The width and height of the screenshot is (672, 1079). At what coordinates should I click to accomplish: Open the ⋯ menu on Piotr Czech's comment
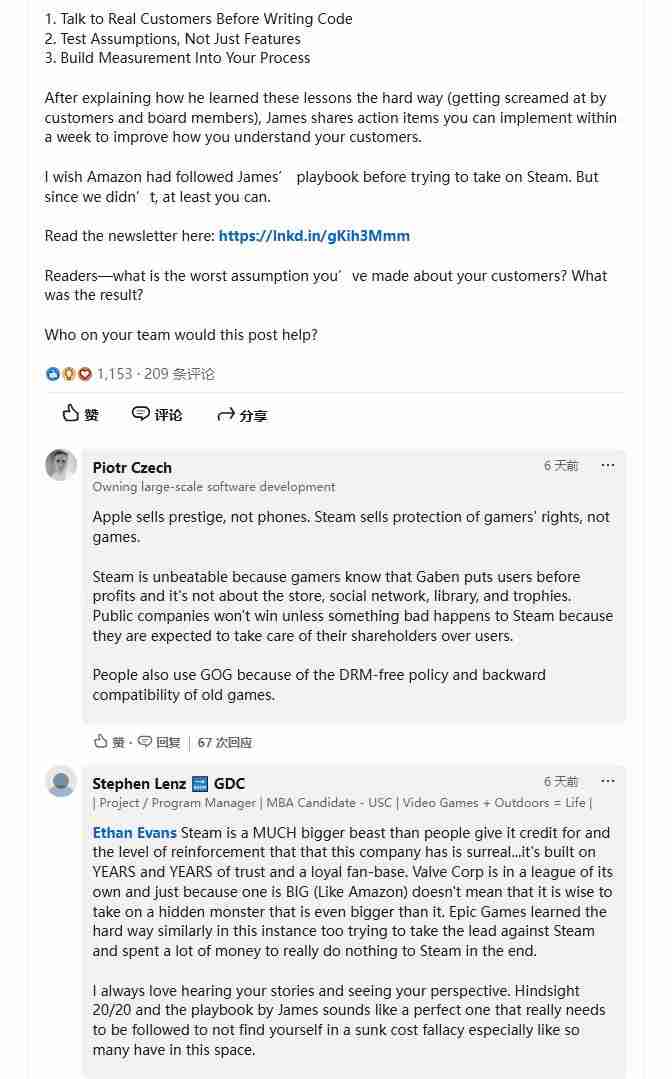[x=608, y=467]
